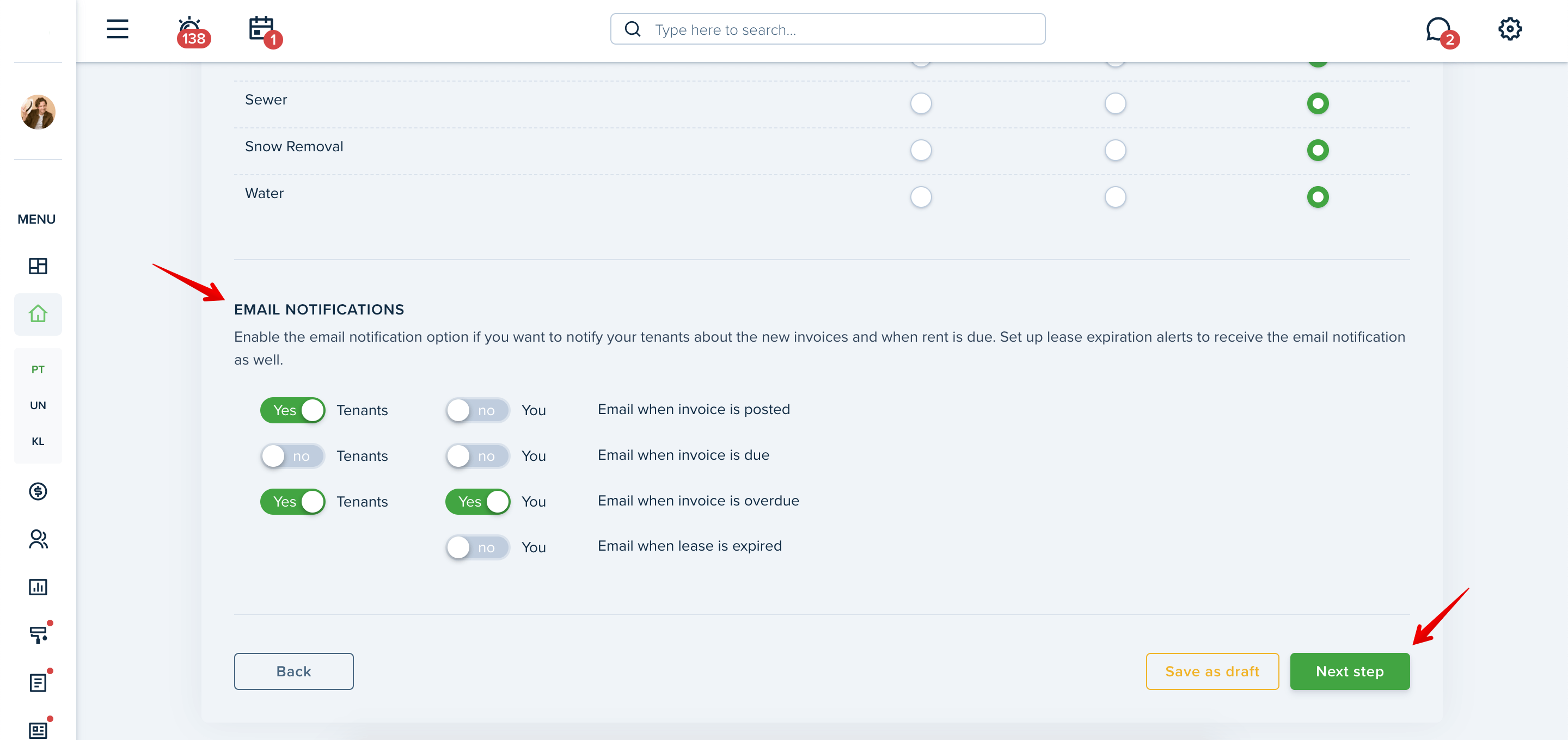Open the reports chart icon in sidebar
The height and width of the screenshot is (740, 1568).
[x=38, y=587]
